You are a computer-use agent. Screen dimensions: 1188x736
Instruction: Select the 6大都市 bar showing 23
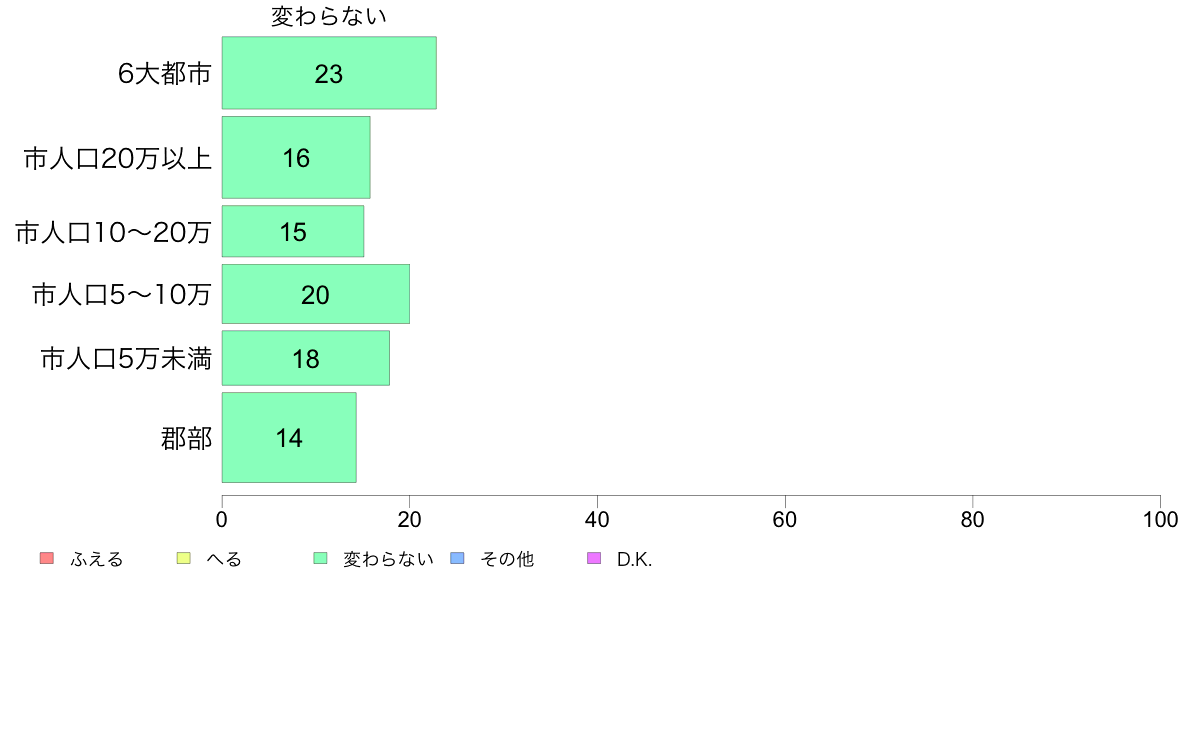pos(329,73)
